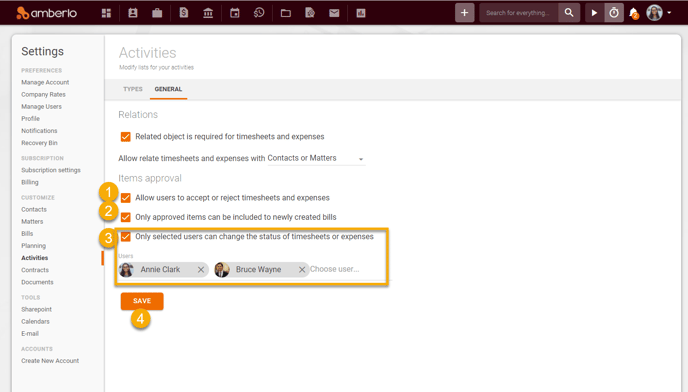Open Company Rates settings
This screenshot has width=688, height=392.
(43, 94)
